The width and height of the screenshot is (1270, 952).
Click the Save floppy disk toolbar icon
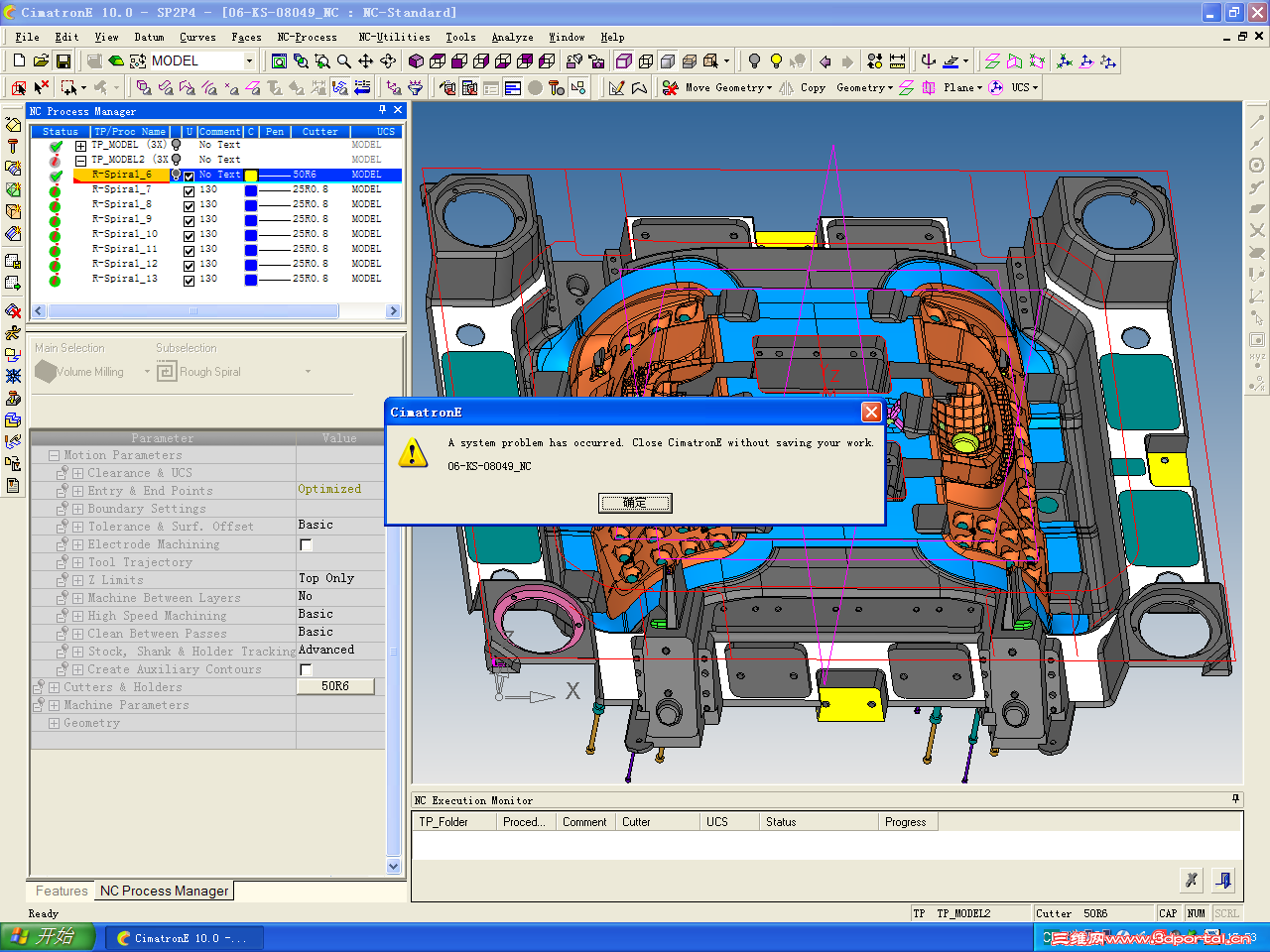tap(63, 61)
